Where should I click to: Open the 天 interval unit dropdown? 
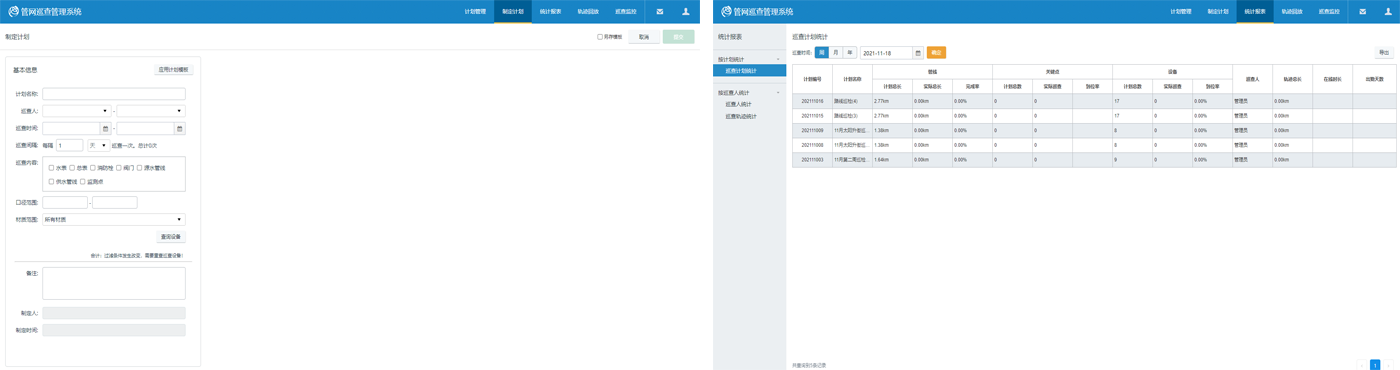[x=98, y=145]
